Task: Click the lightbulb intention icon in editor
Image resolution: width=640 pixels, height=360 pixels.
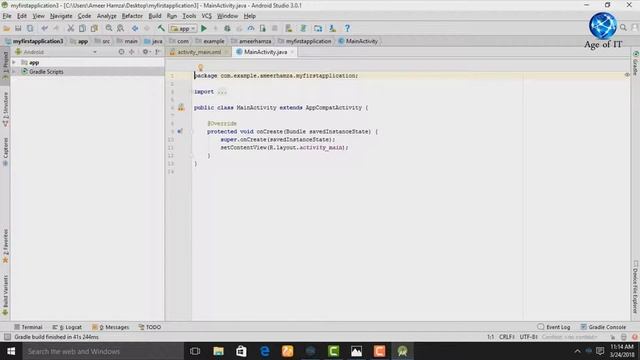Action: pos(200,67)
